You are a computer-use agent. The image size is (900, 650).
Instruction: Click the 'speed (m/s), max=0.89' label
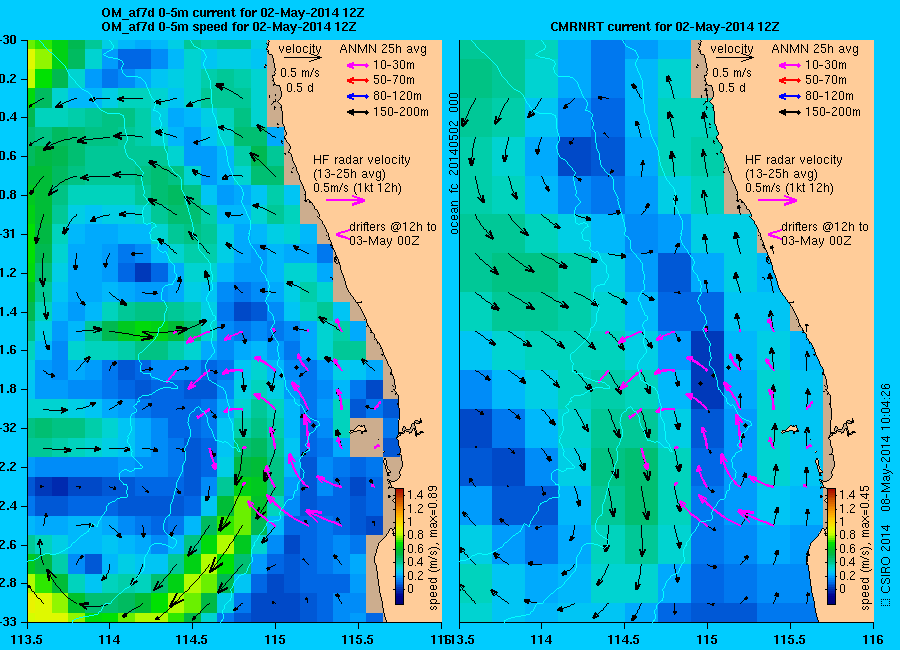433,548
